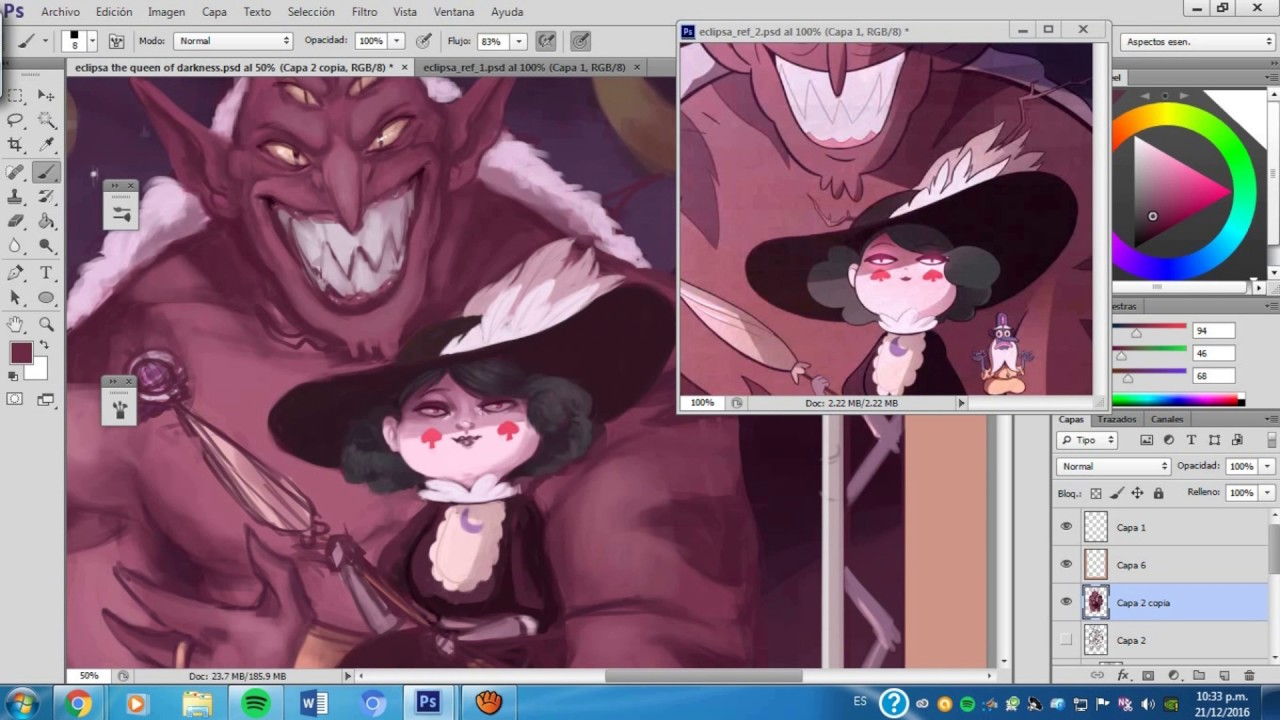The width and height of the screenshot is (1280, 720).
Task: Link layers icon in Capas panel
Action: 1097,676
